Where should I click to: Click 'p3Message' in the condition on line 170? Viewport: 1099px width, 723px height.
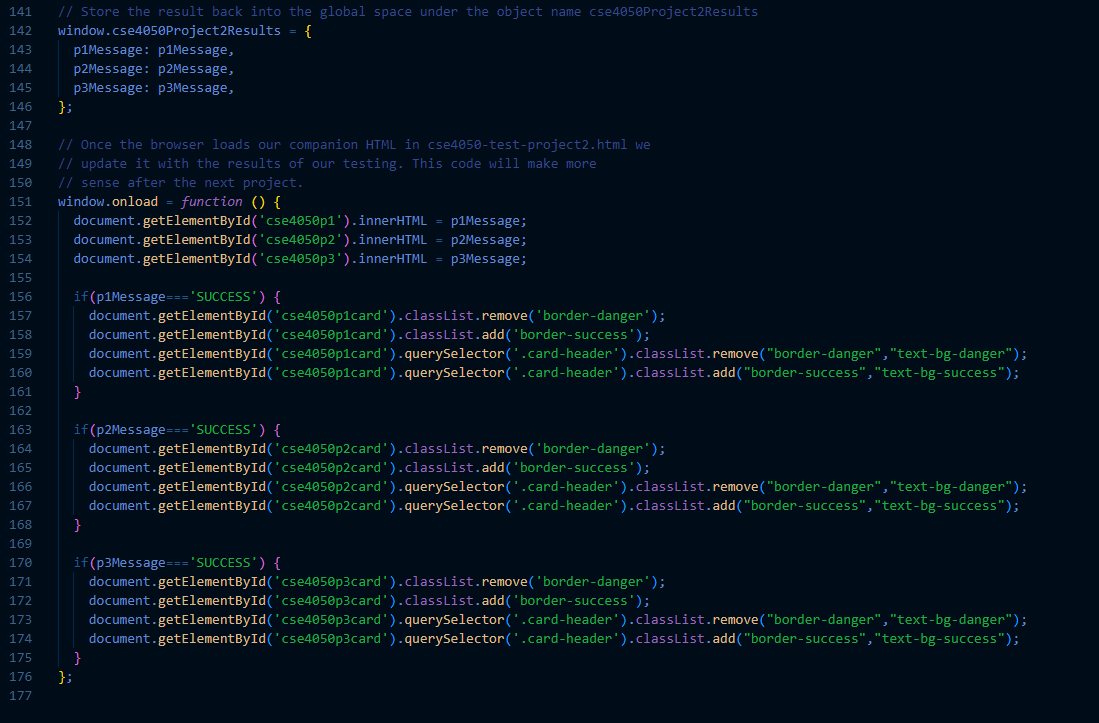pos(131,563)
